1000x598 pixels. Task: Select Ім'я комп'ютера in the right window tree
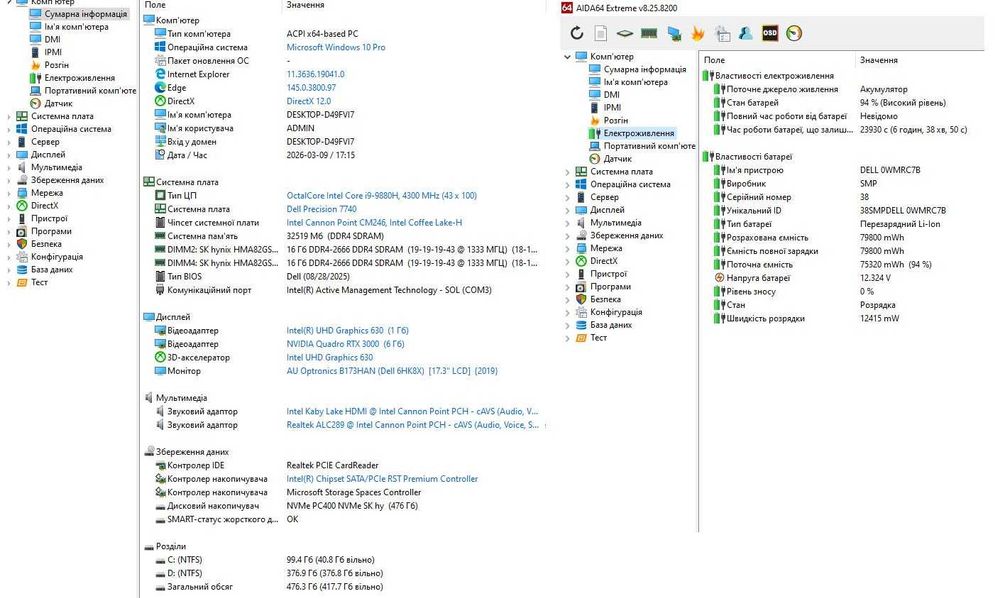pos(635,82)
